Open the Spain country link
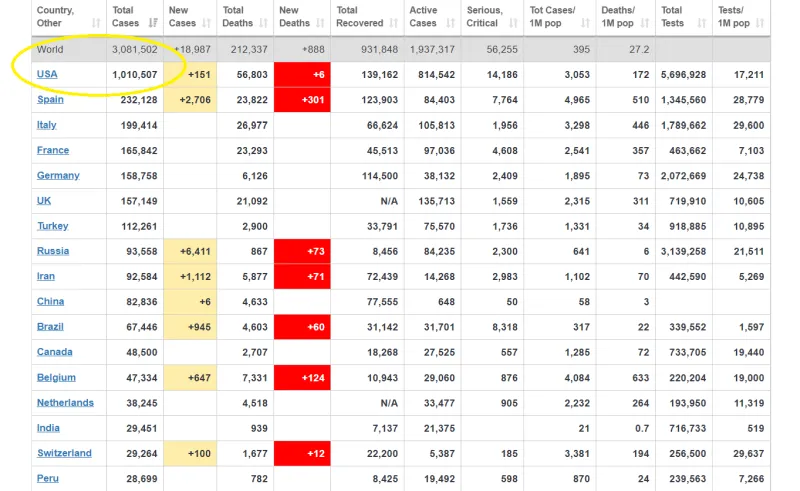The image size is (800, 491). click(50, 100)
